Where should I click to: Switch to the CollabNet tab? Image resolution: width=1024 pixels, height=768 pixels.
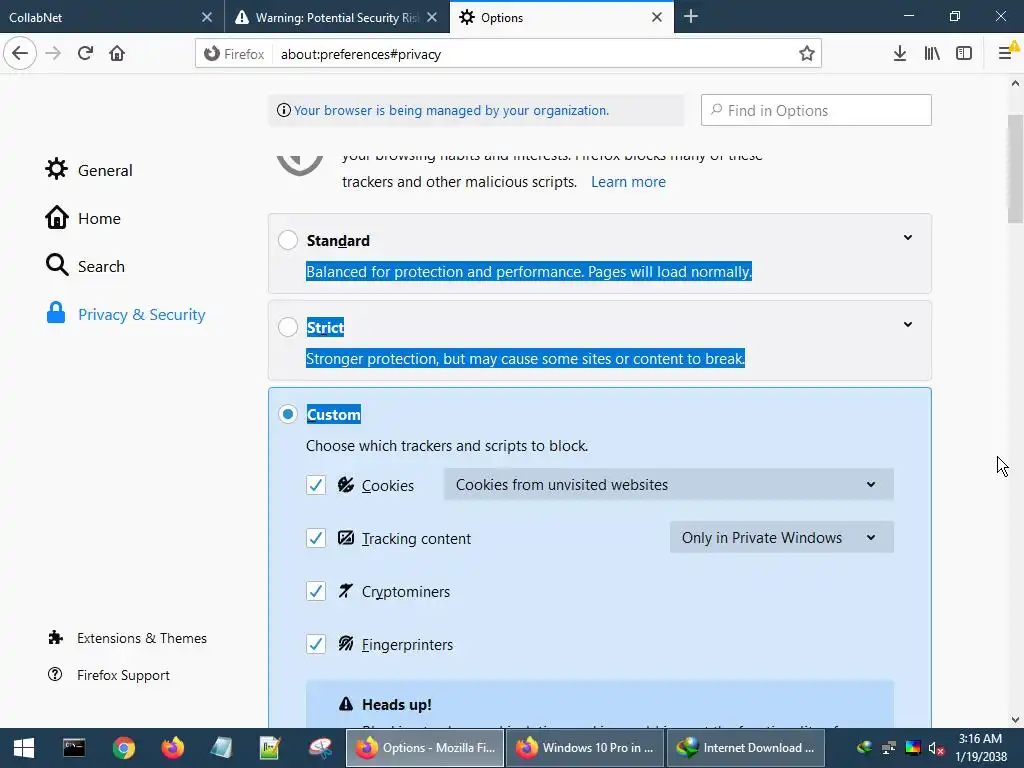(x=112, y=17)
